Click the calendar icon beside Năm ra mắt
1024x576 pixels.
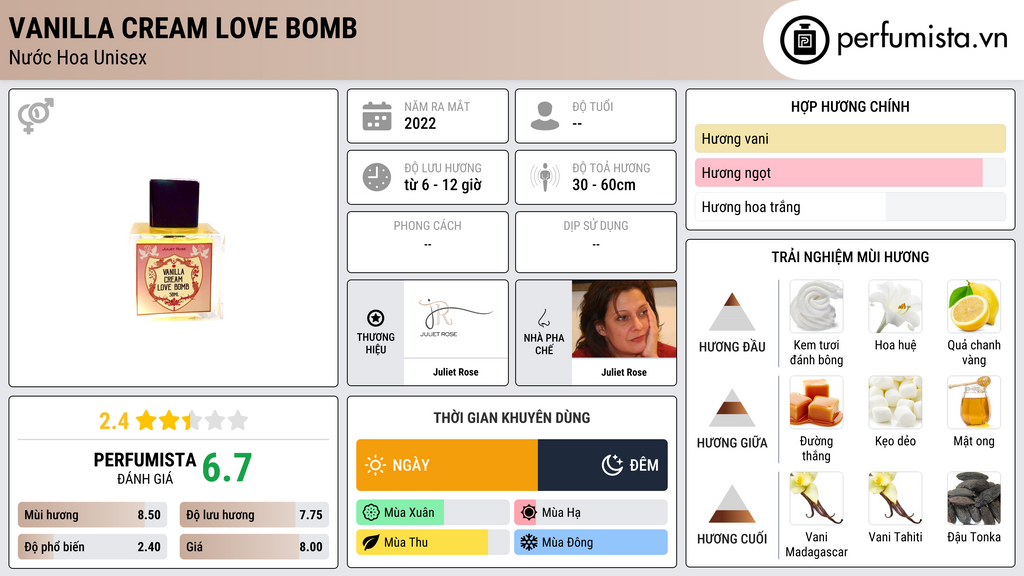[x=377, y=116]
